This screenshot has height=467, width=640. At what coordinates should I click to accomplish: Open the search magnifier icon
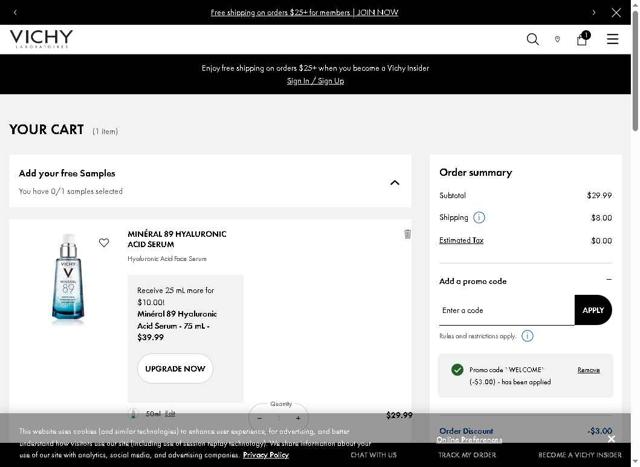click(533, 39)
